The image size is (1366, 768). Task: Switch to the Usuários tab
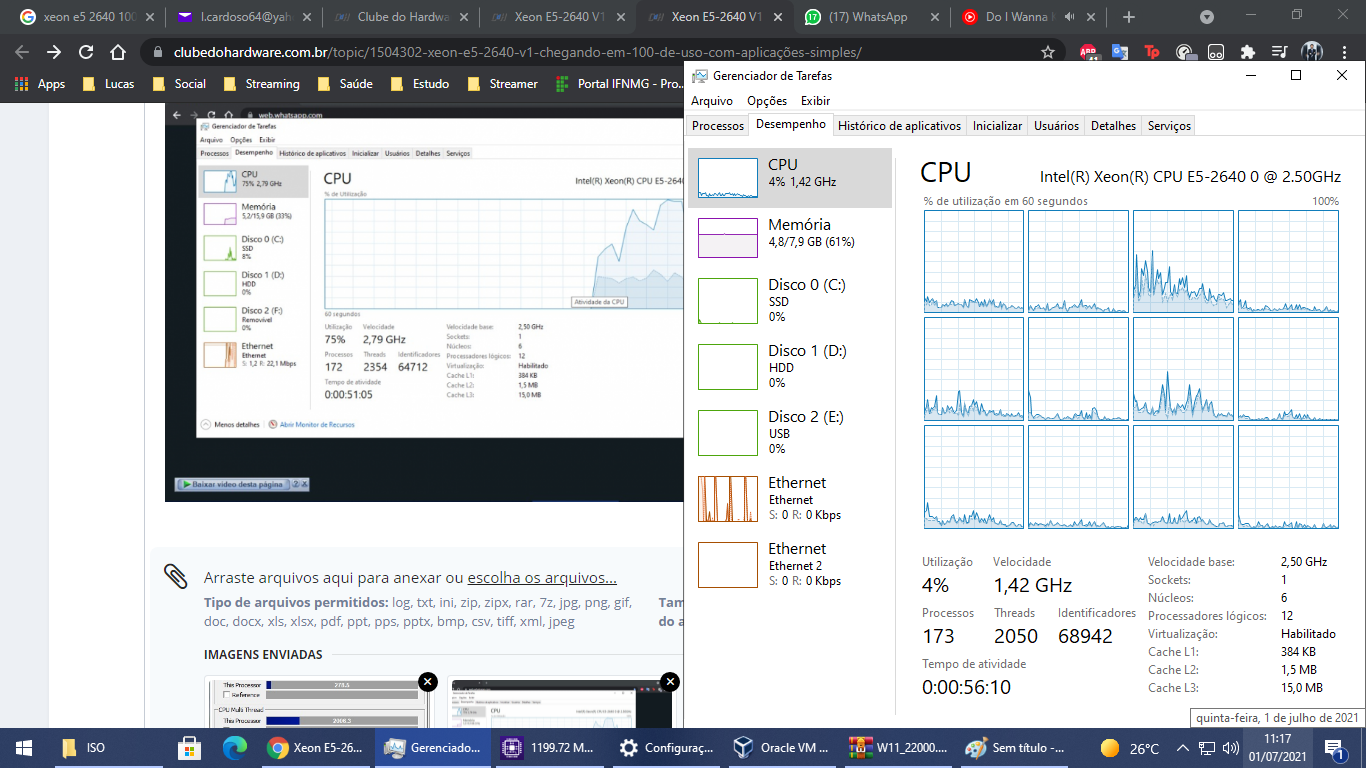coord(1056,126)
